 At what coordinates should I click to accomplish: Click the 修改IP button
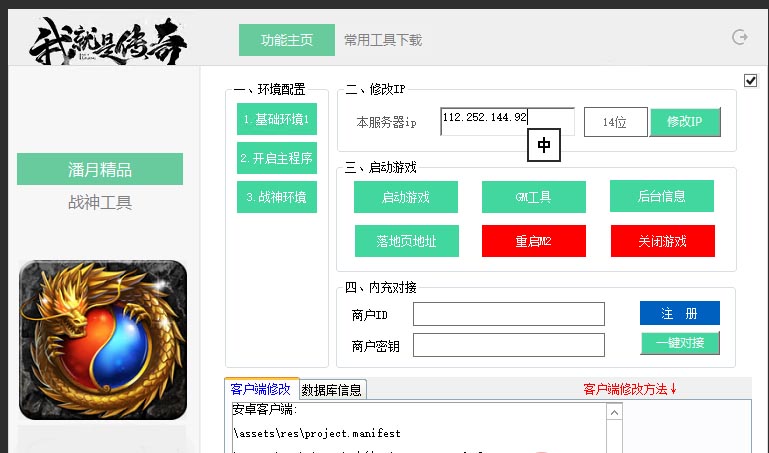click(685, 122)
